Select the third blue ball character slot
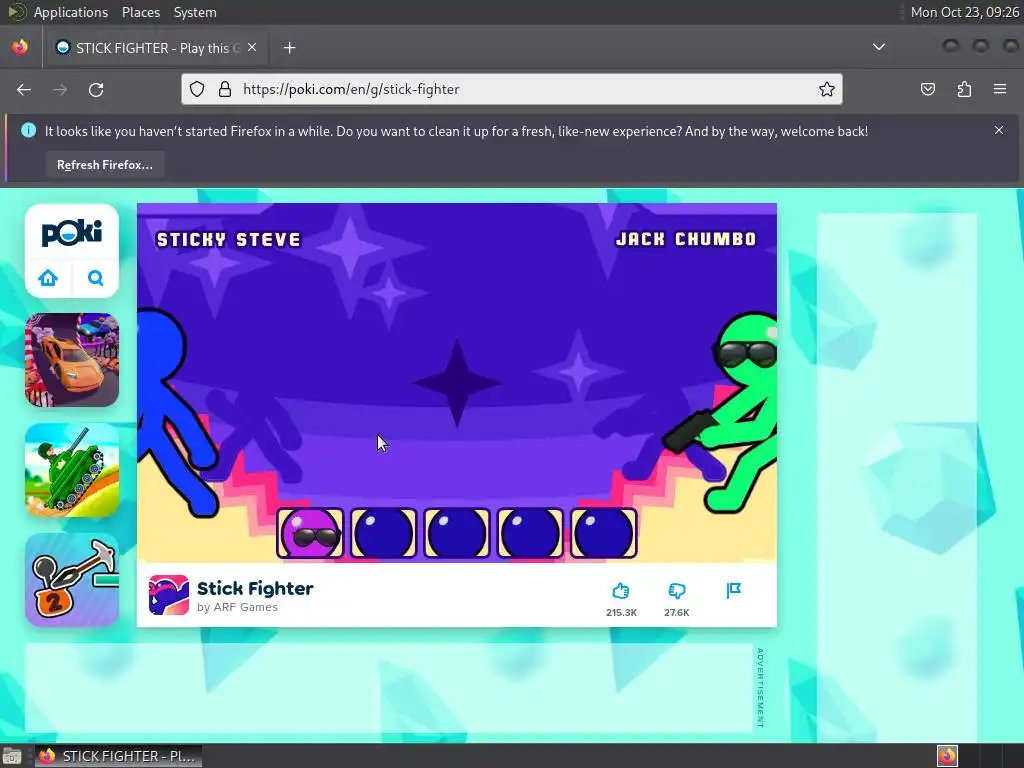Viewport: 1024px width, 768px height. click(x=456, y=534)
